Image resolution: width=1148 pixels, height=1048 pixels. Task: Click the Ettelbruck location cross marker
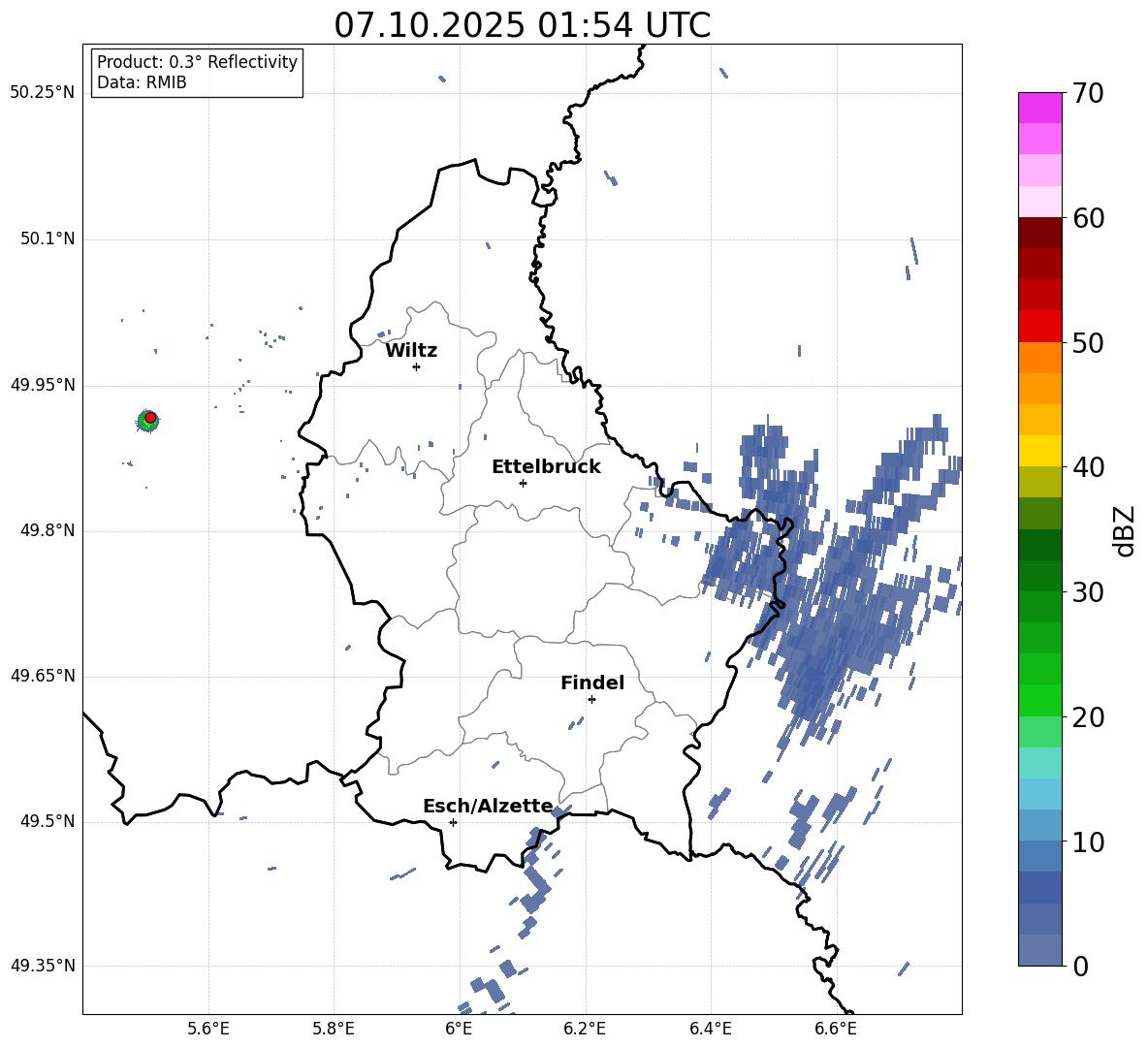[x=523, y=483]
